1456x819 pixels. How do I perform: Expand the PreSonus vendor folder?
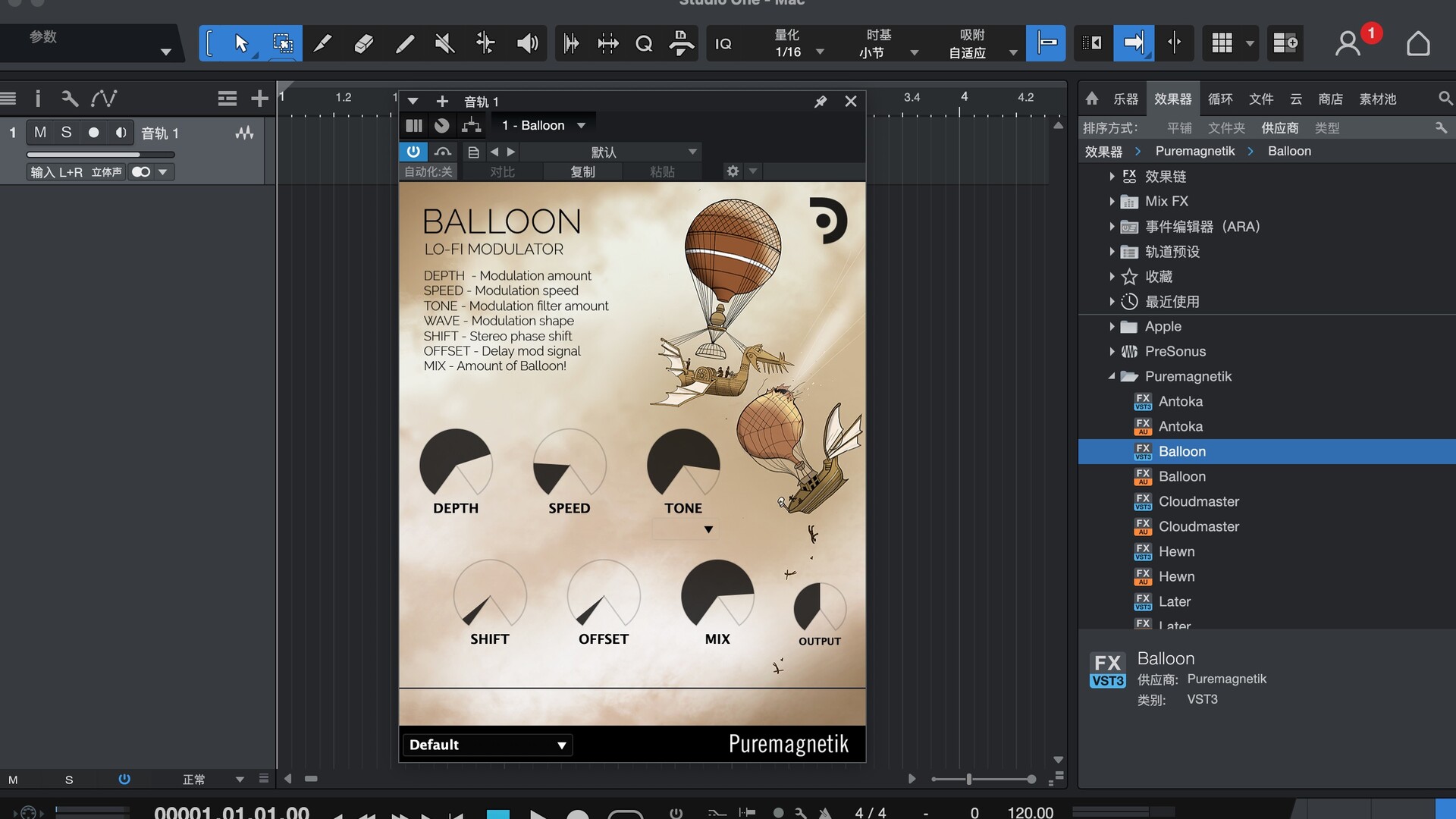[1112, 352]
